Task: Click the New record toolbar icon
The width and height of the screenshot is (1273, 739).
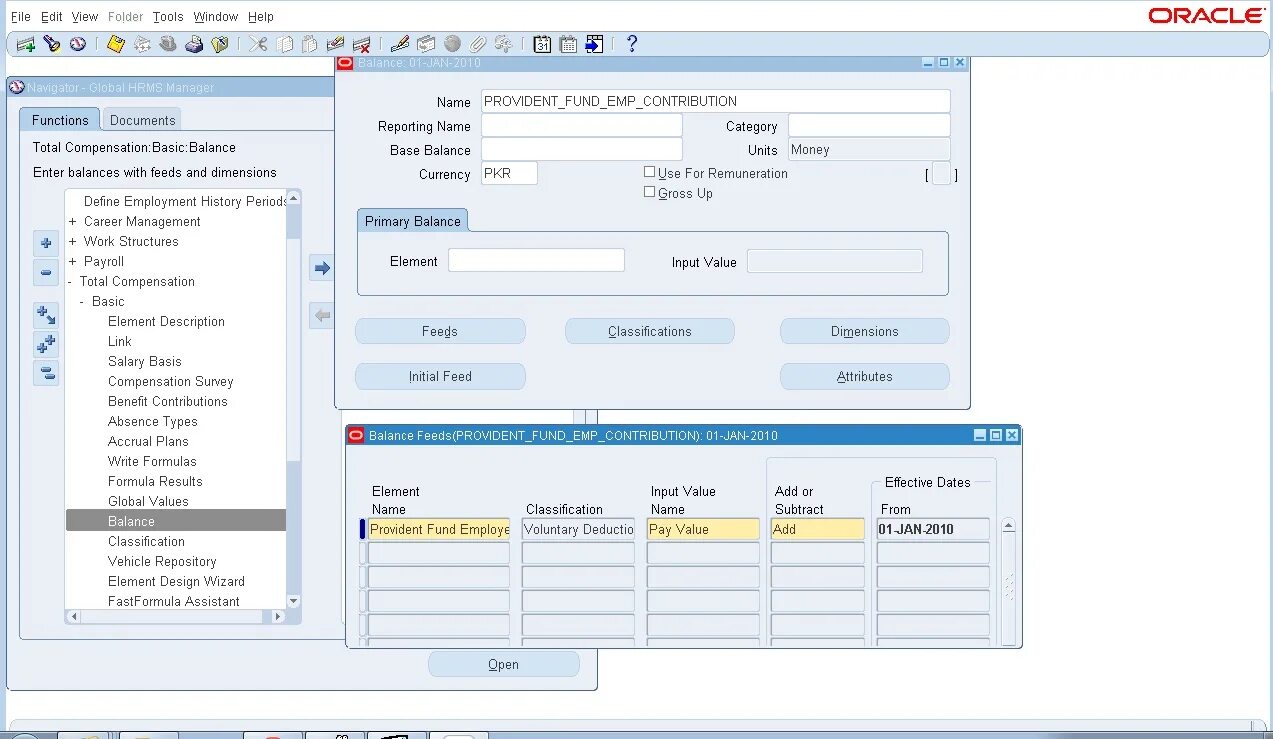Action: (x=26, y=44)
